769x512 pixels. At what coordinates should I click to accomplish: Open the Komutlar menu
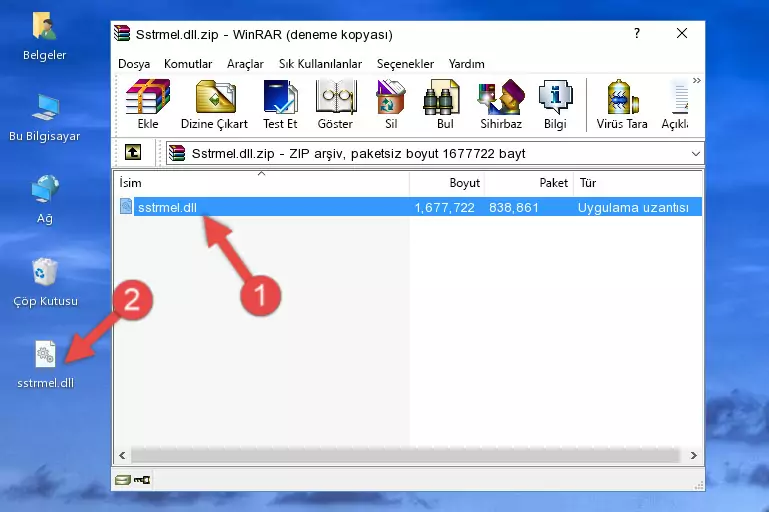coord(188,64)
